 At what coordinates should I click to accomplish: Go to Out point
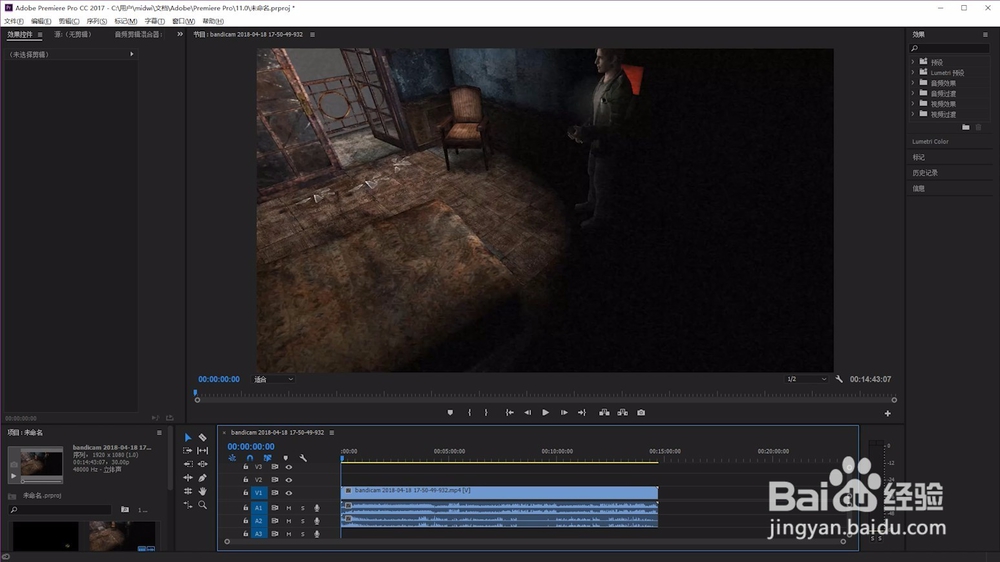582,413
